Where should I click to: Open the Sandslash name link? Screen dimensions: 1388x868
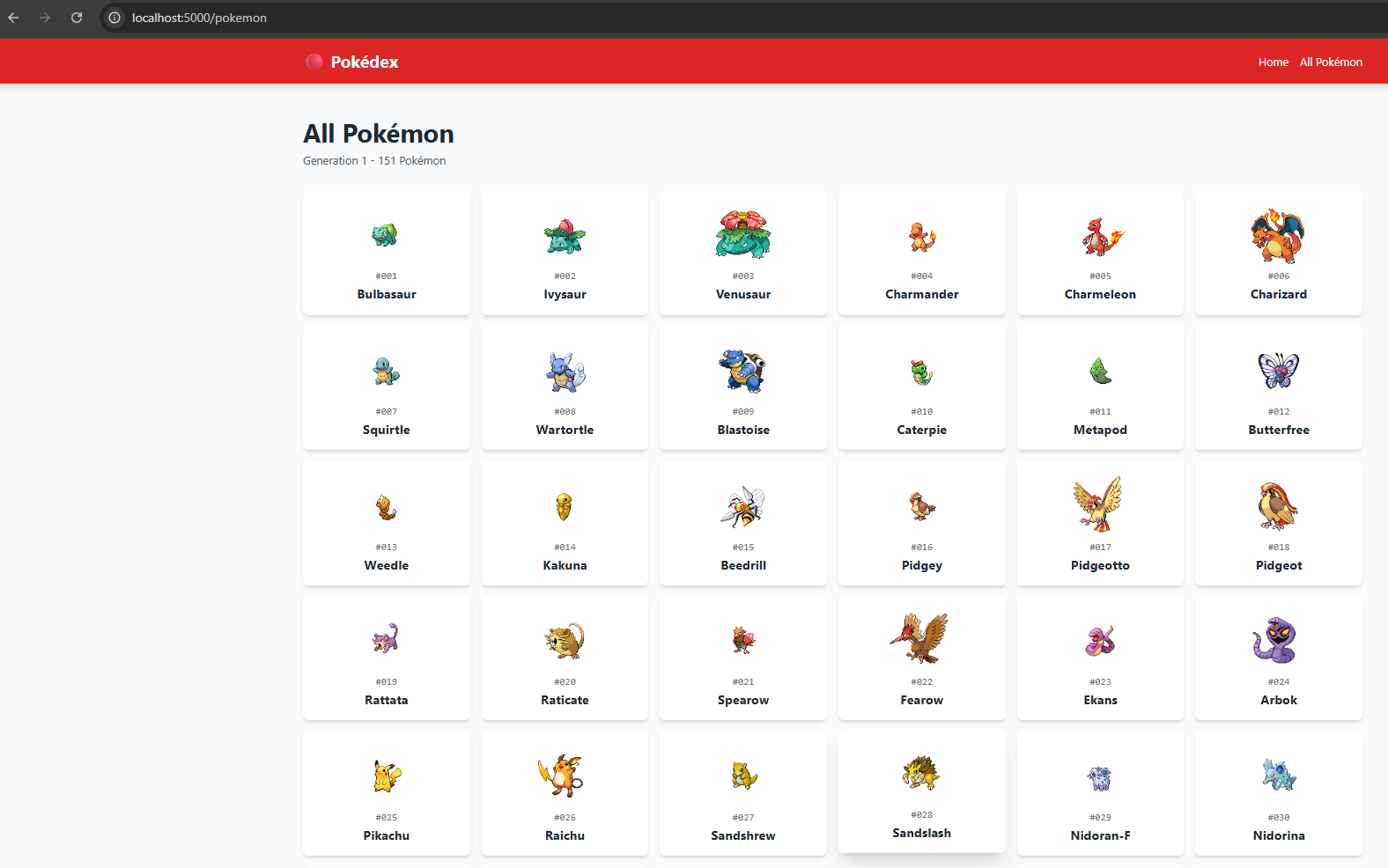point(922,833)
